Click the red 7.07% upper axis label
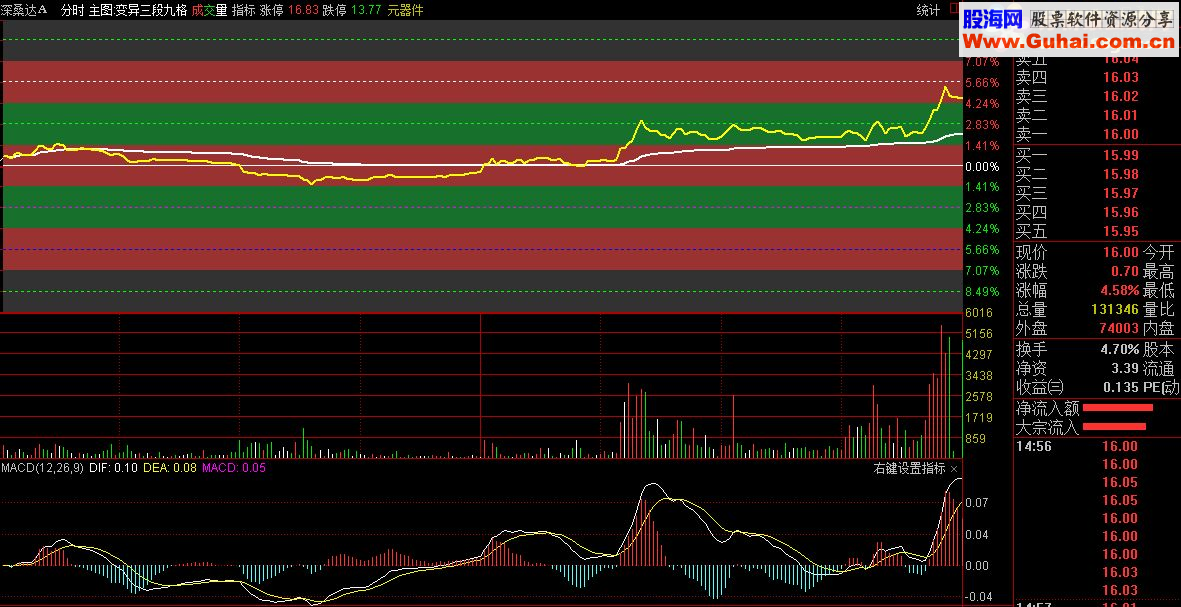Screen dimensions: 1181x607 pos(981,62)
